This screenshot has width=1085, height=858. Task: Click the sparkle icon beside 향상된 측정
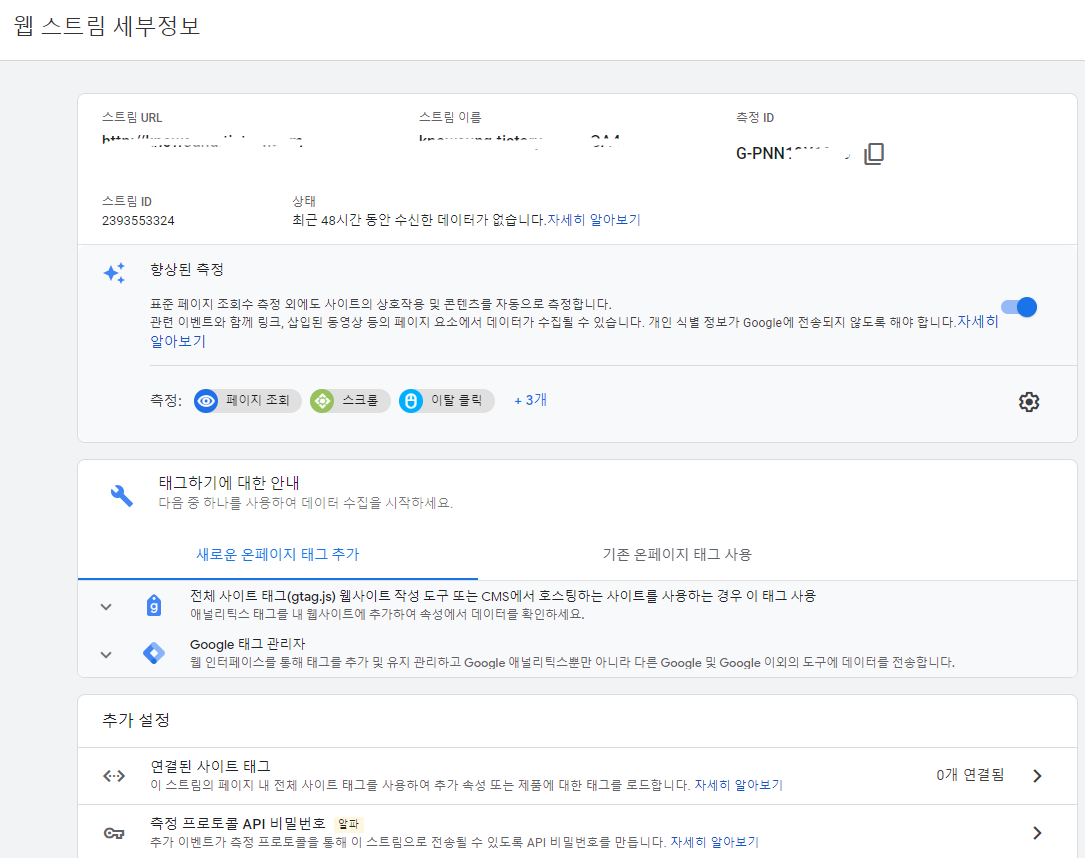[115, 273]
